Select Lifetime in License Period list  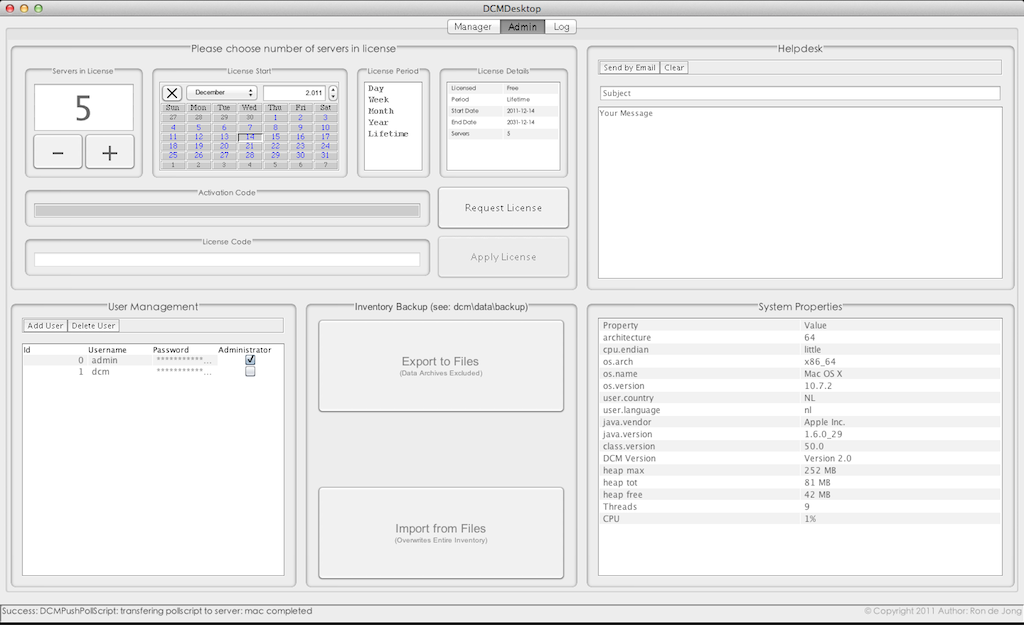click(388, 134)
